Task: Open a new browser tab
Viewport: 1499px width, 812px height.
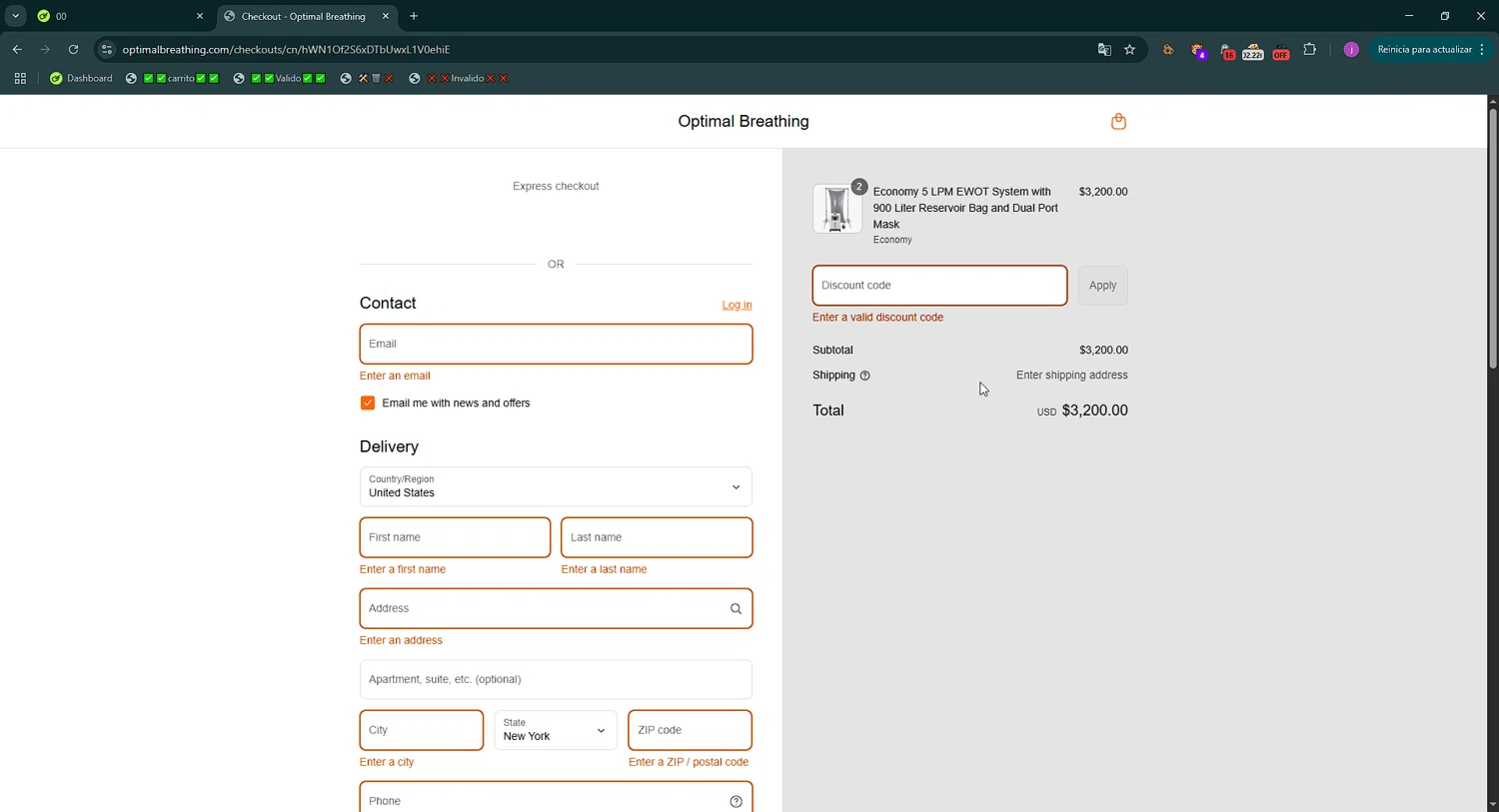Action: (x=414, y=16)
